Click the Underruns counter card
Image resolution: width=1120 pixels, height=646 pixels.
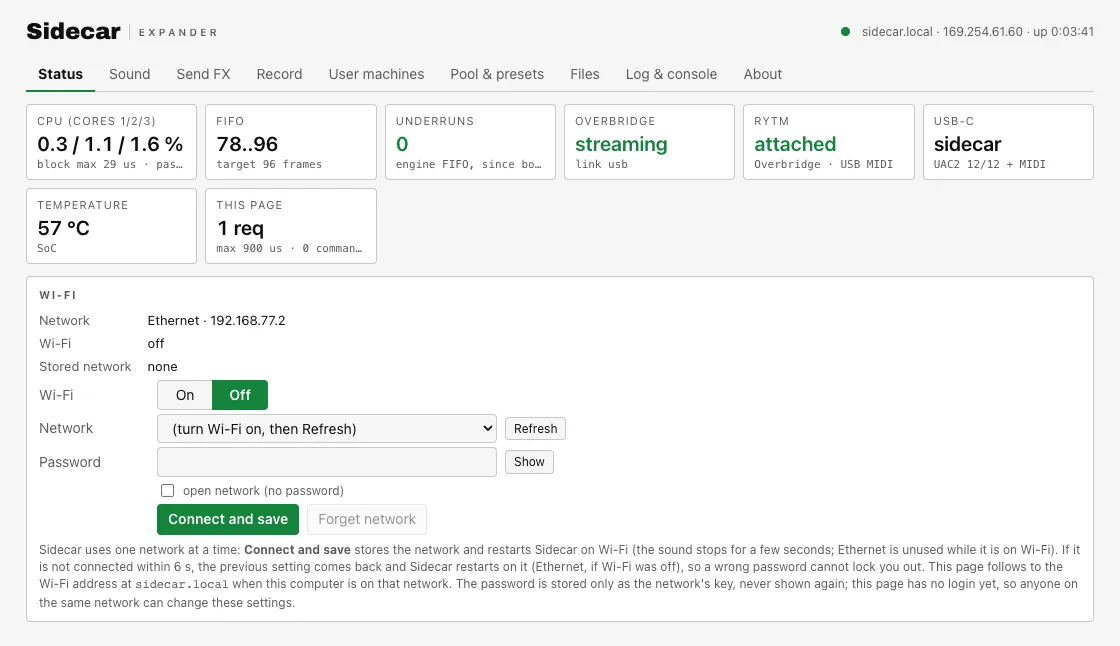click(470, 142)
